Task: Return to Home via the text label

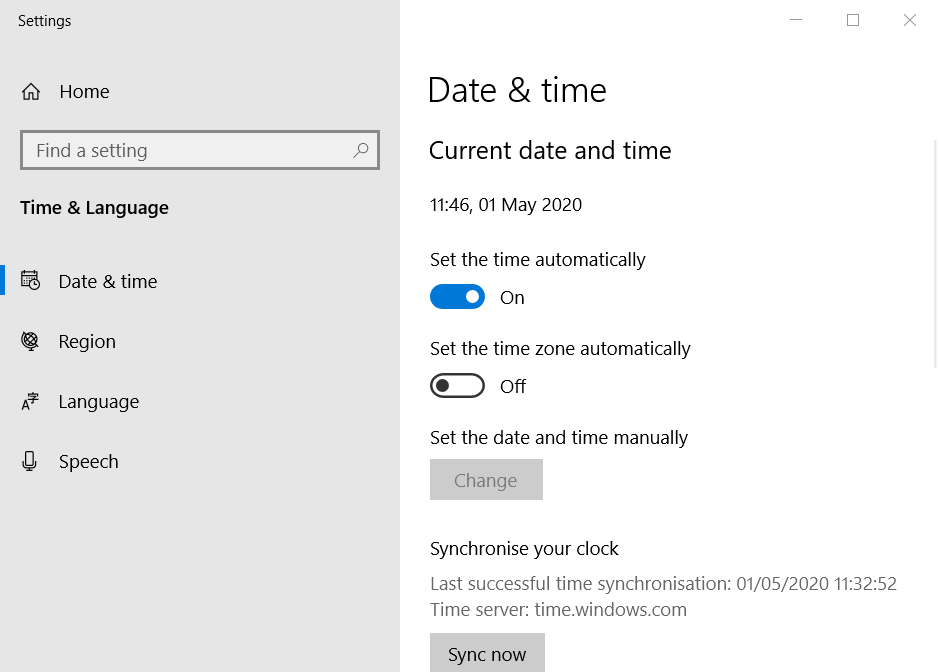Action: [x=84, y=92]
